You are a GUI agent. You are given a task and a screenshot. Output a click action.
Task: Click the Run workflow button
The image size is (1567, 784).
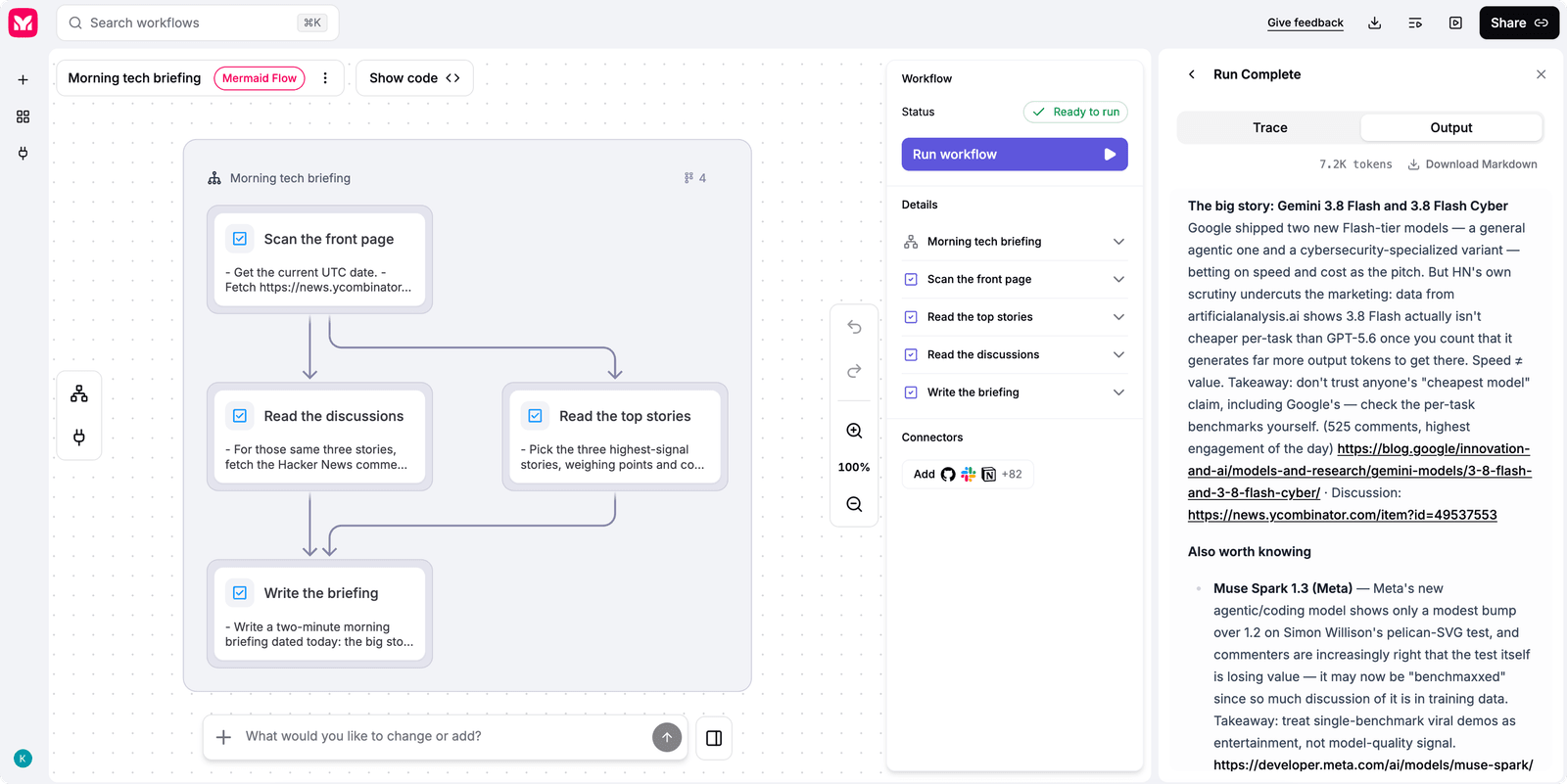pyautogui.click(x=1015, y=155)
